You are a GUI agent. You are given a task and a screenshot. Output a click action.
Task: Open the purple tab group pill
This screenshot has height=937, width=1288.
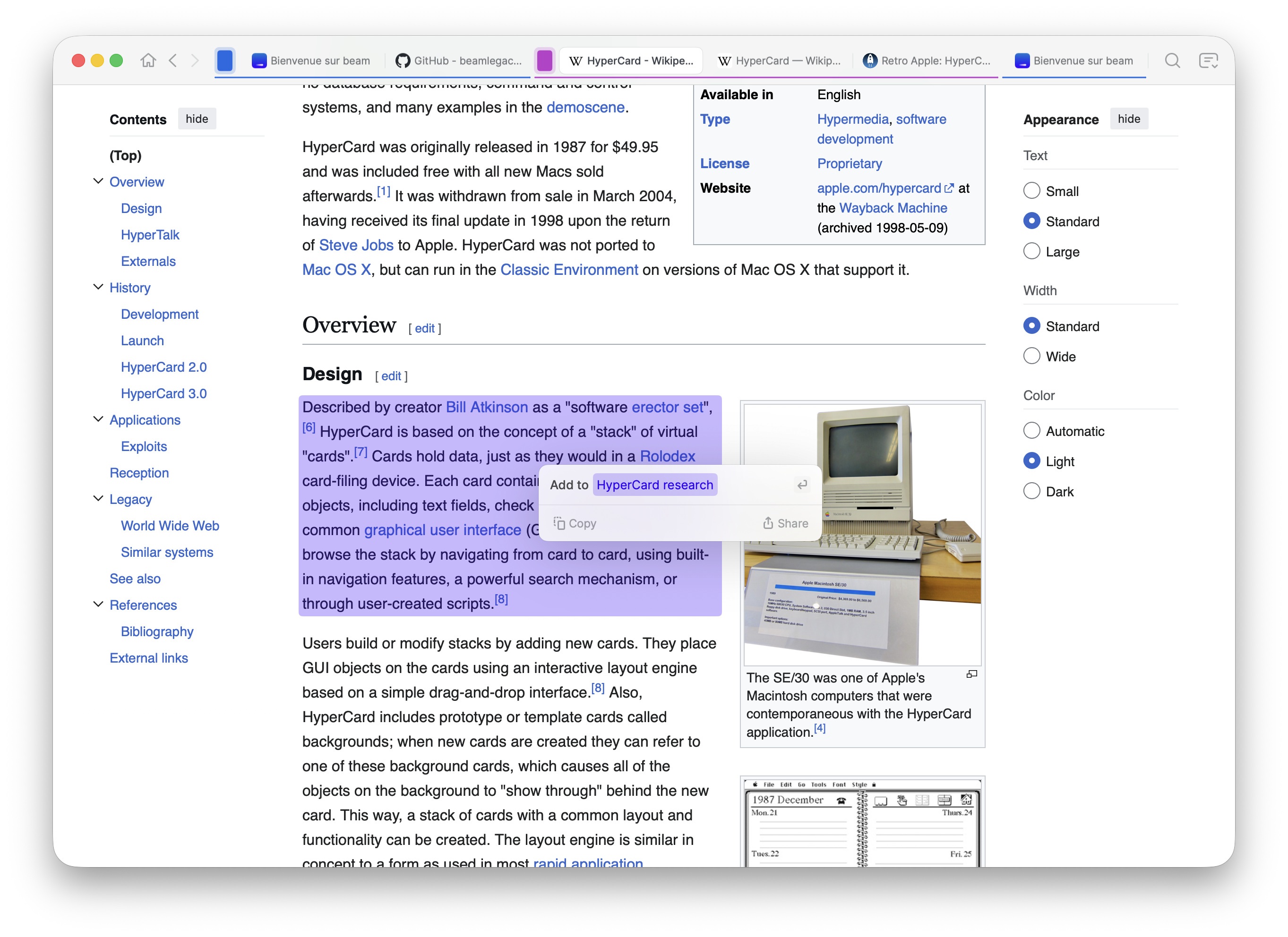click(x=544, y=60)
